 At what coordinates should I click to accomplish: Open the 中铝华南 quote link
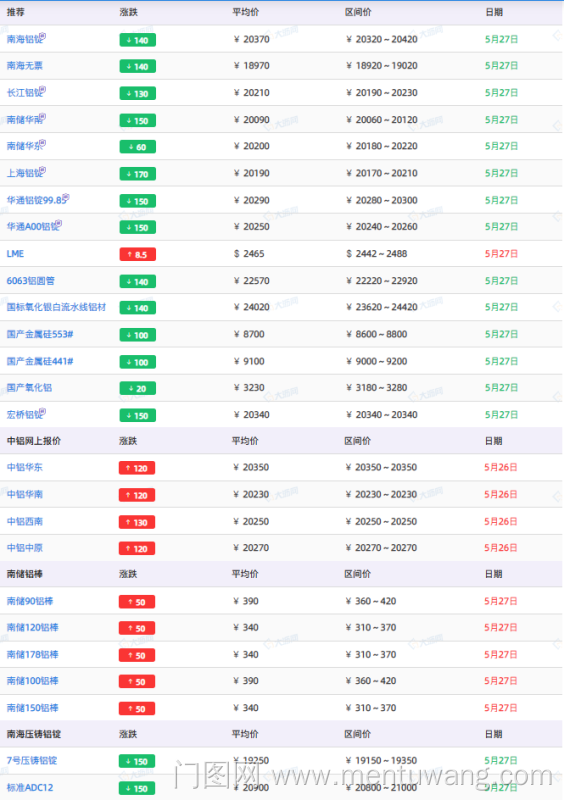click(24, 494)
